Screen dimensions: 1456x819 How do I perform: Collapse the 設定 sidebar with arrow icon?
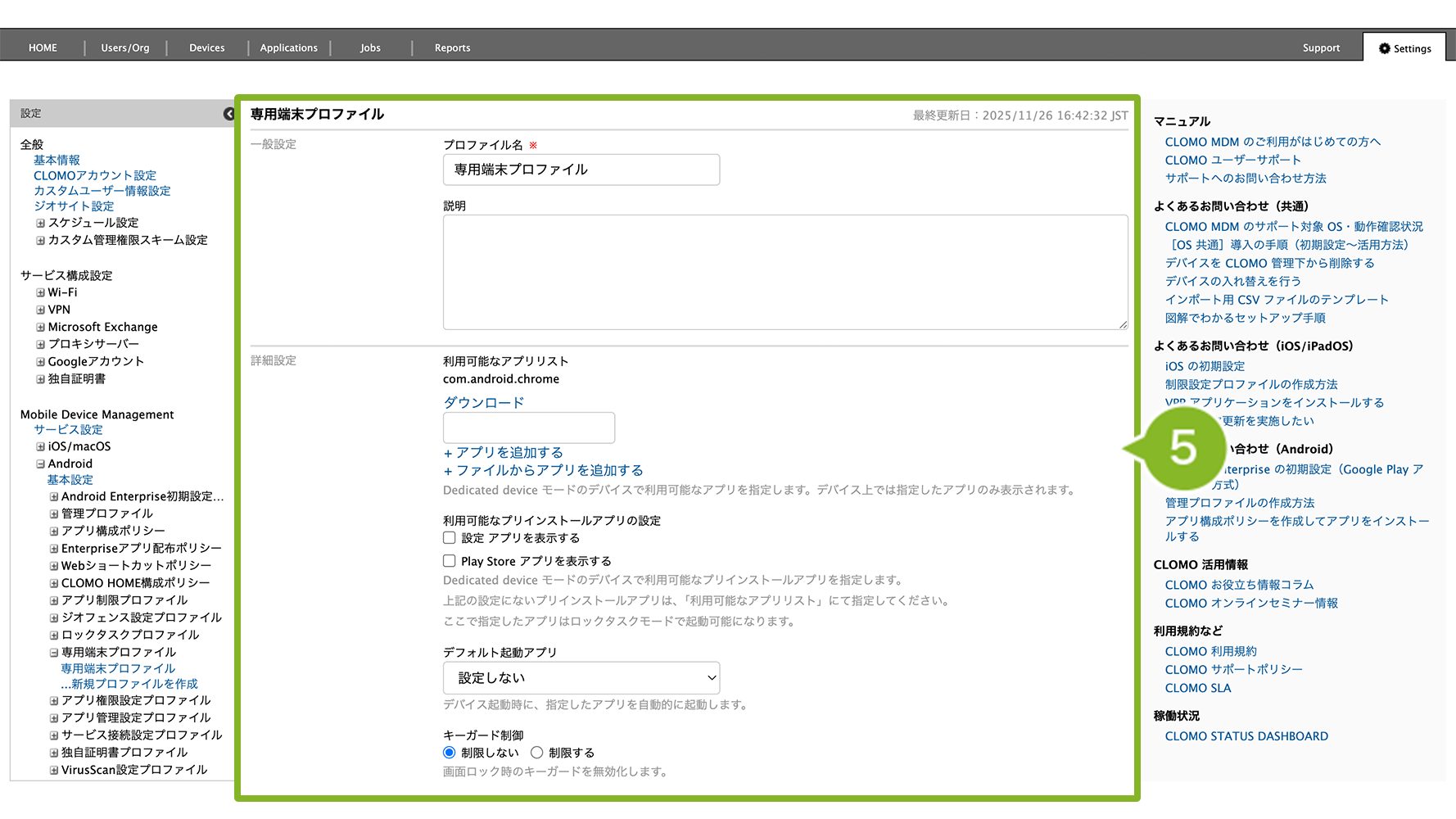pyautogui.click(x=228, y=114)
